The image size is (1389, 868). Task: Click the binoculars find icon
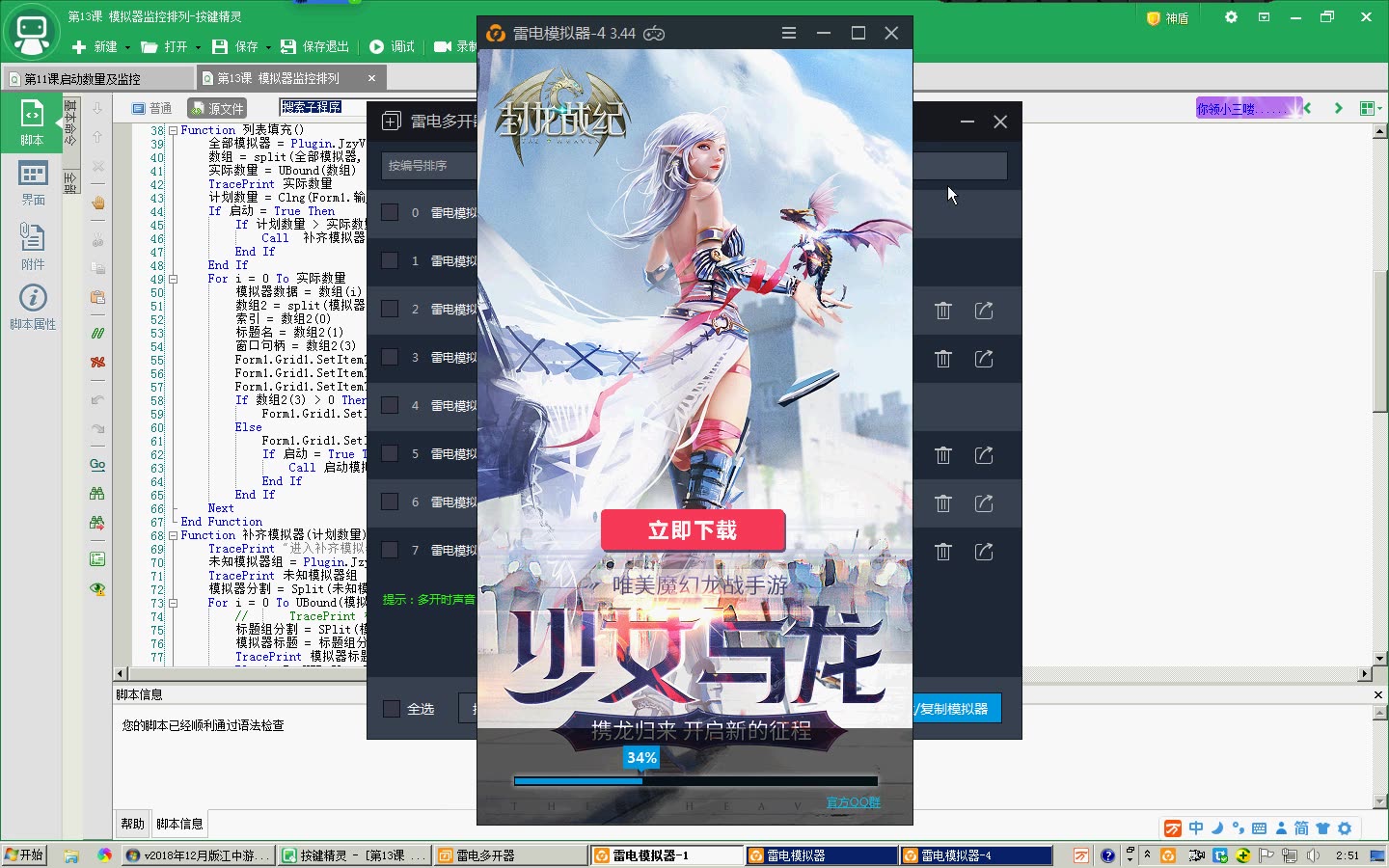(x=97, y=493)
